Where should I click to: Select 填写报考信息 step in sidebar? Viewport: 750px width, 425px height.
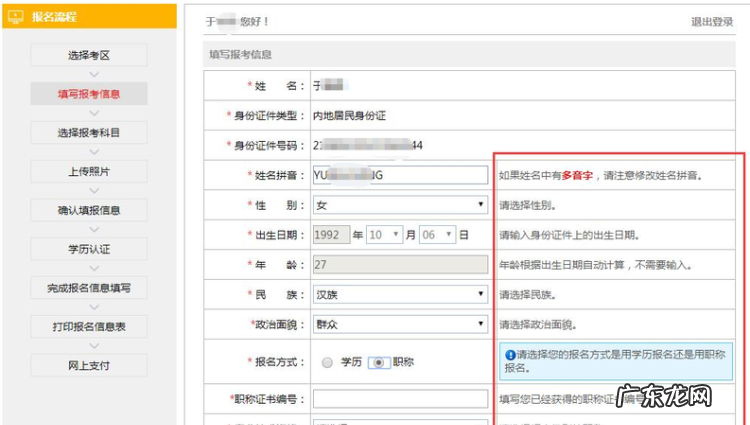88,94
